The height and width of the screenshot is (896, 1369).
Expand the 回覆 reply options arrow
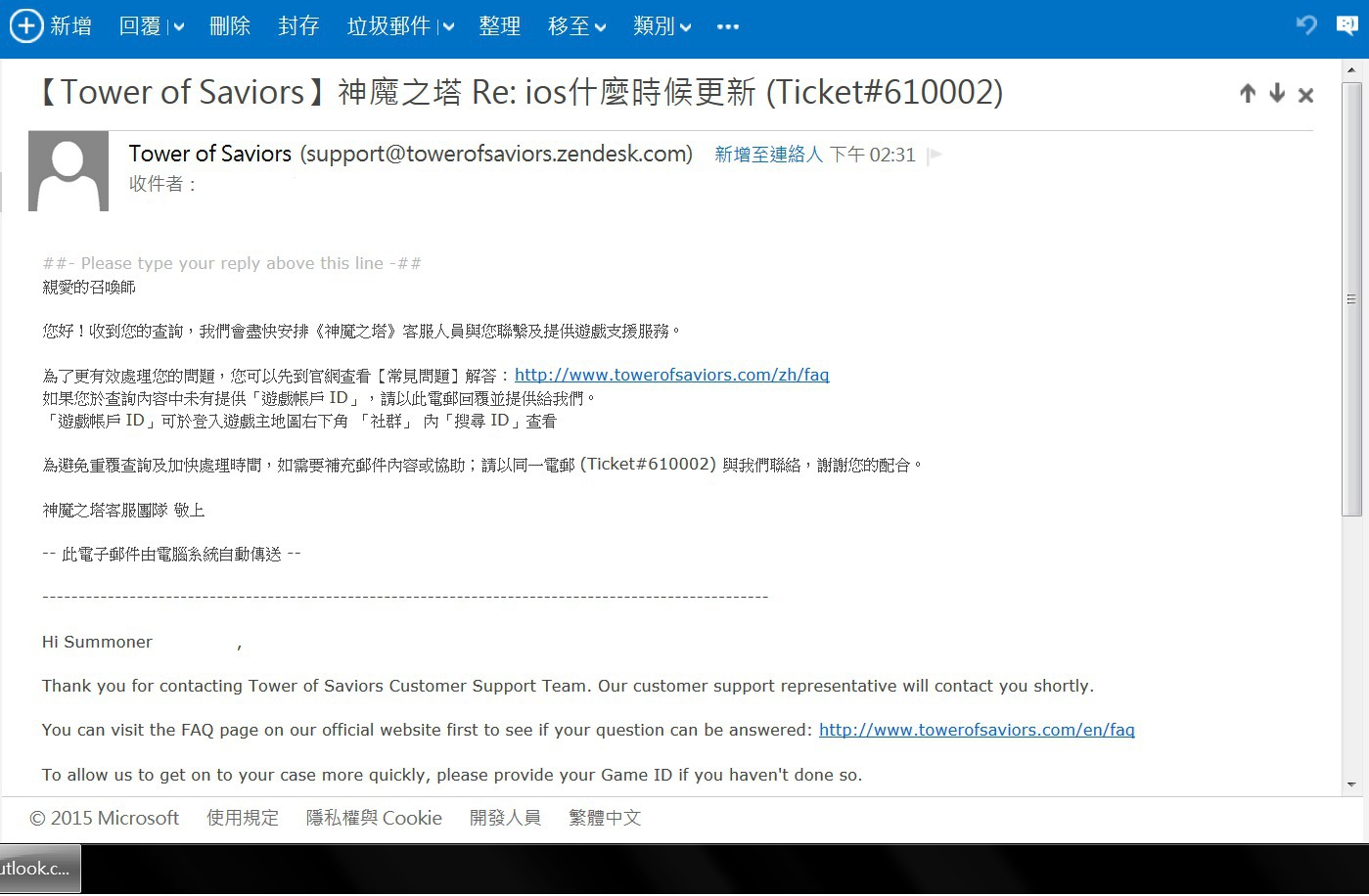pos(178,27)
